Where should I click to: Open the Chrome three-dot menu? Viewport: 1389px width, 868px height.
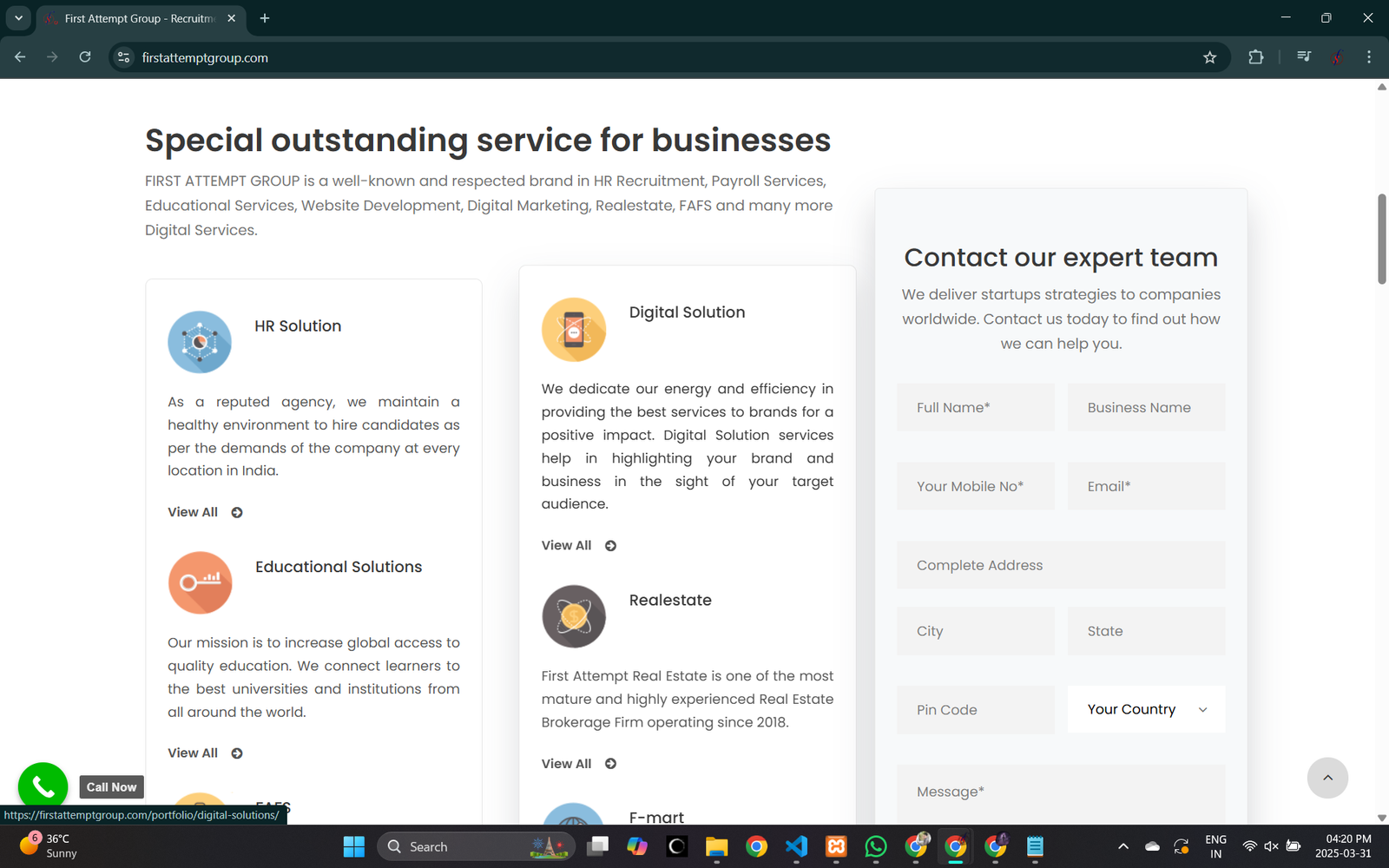tap(1369, 57)
